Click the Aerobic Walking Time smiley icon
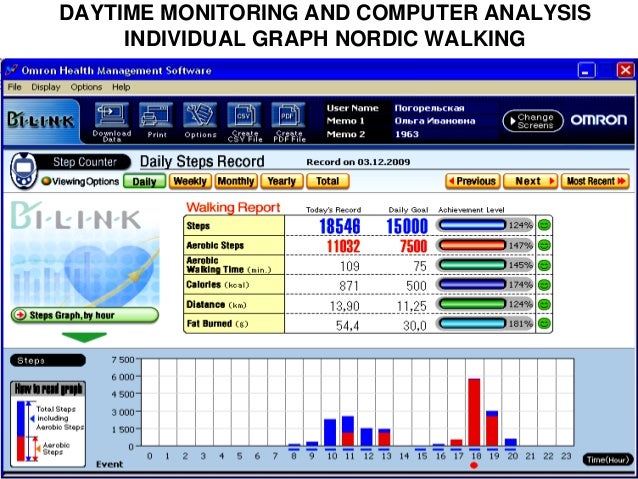Image resolution: width=638 pixels, height=479 pixels. pyautogui.click(x=544, y=265)
